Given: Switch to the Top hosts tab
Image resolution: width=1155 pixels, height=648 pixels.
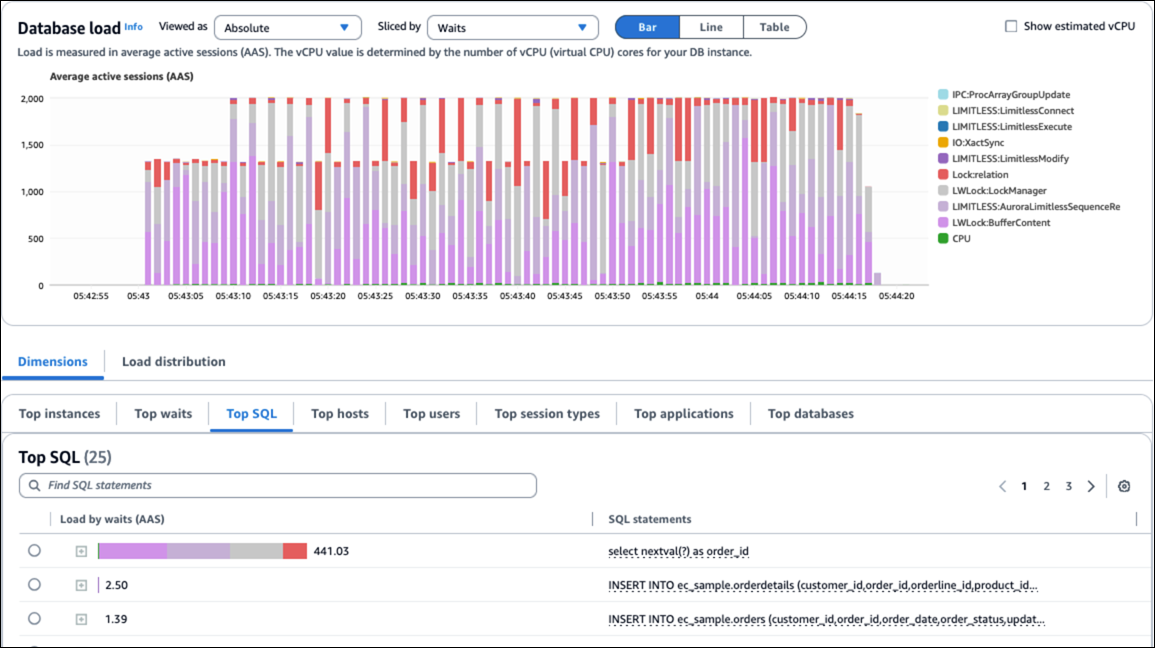Looking at the screenshot, I should click(340, 413).
